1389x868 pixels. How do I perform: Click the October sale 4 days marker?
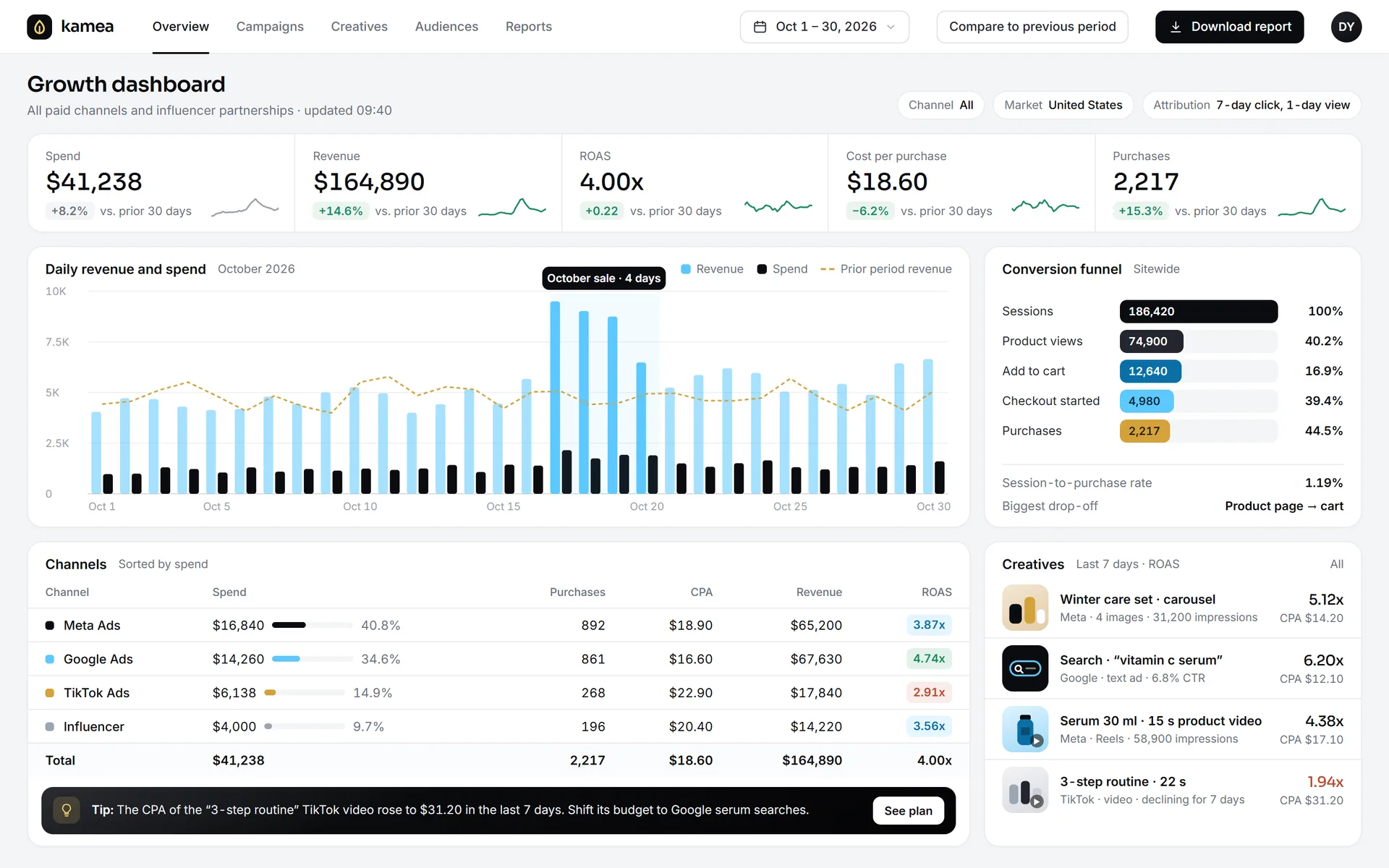[x=603, y=278]
